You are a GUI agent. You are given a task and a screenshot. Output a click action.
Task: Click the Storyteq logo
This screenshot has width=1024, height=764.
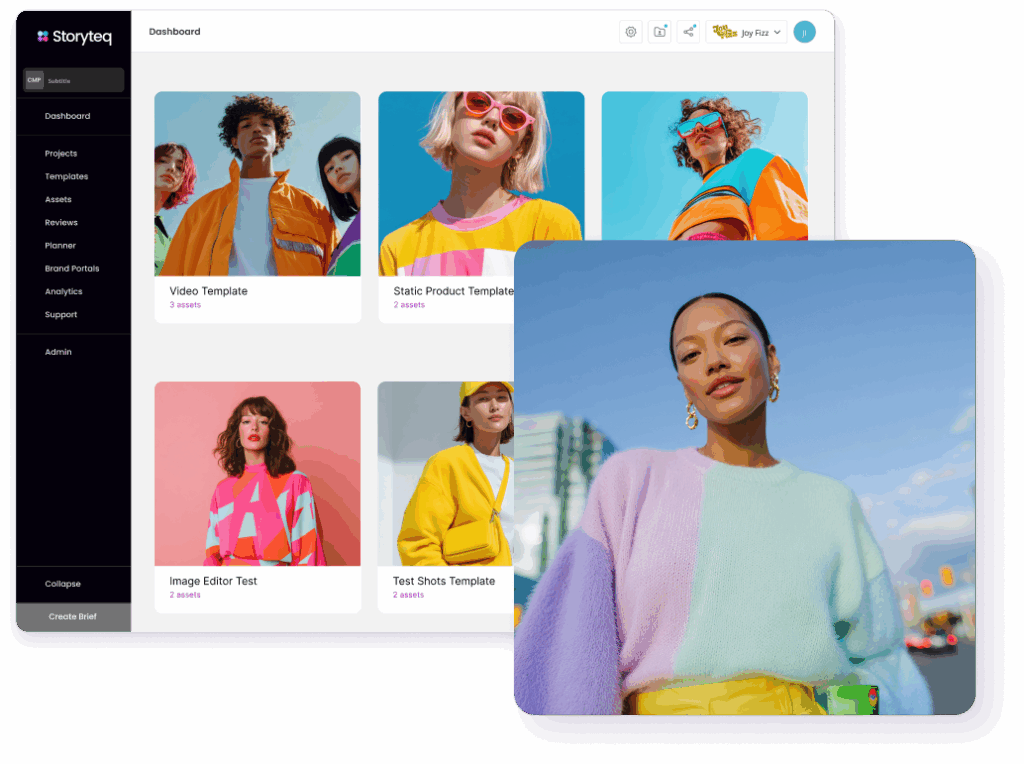[x=74, y=37]
